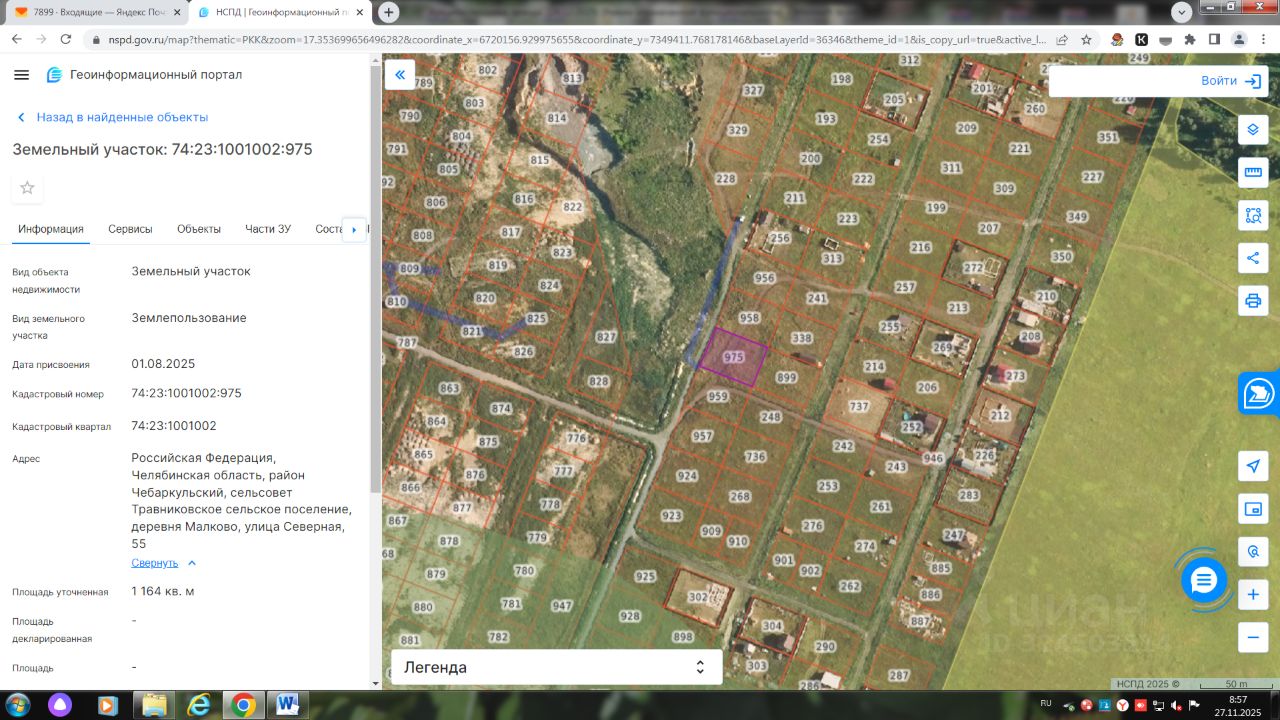
Task: Collapse address with Свернуть link
Action: (164, 563)
